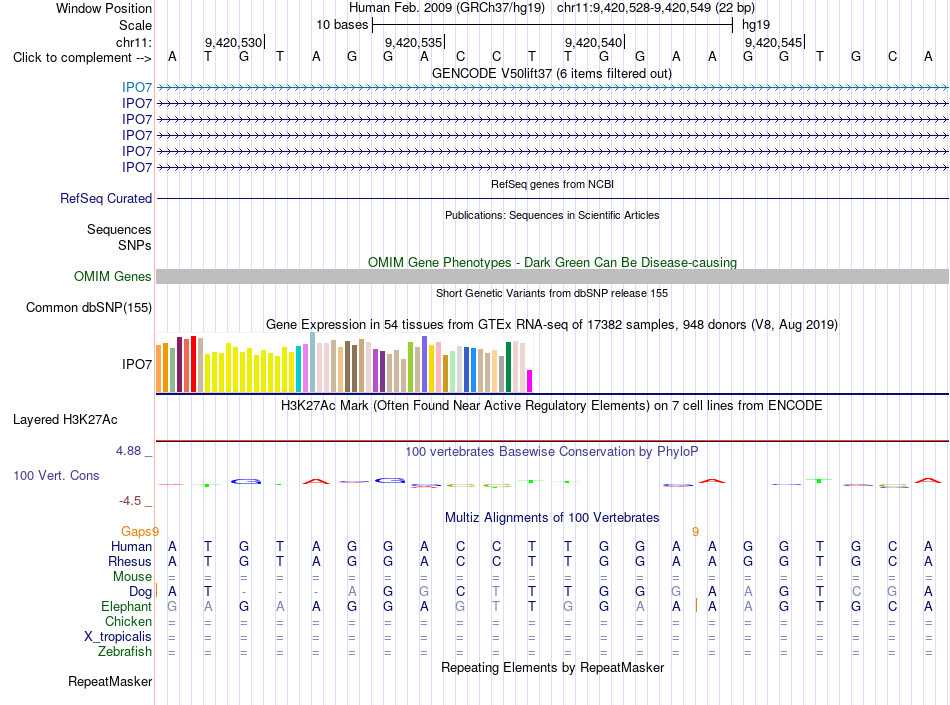The height and width of the screenshot is (705, 950).
Task: Open the 'OMIM Gene Phenotypes' track title
Action: coord(552,262)
